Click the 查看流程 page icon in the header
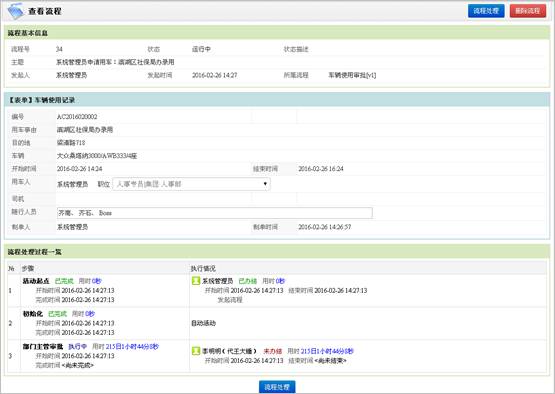 [x=15, y=11]
